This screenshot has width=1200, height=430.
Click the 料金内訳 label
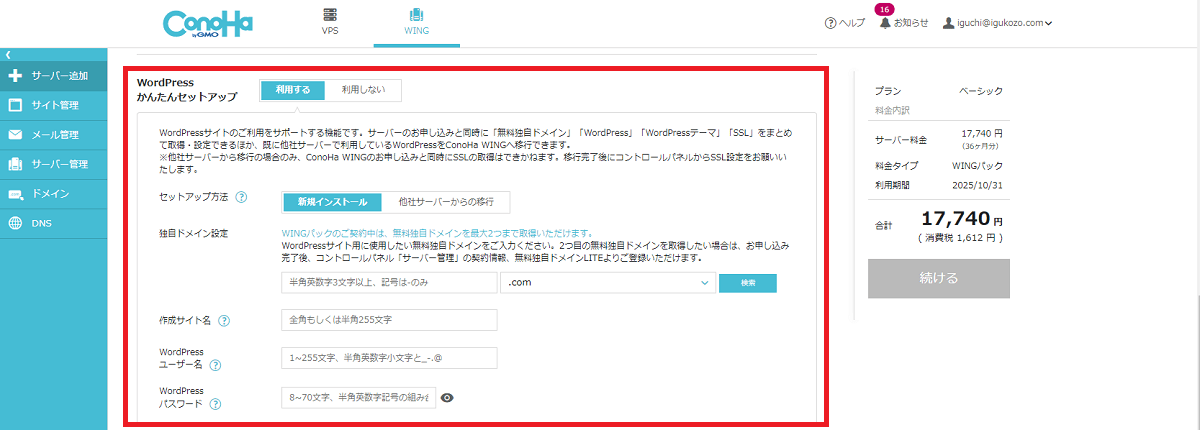tap(892, 110)
